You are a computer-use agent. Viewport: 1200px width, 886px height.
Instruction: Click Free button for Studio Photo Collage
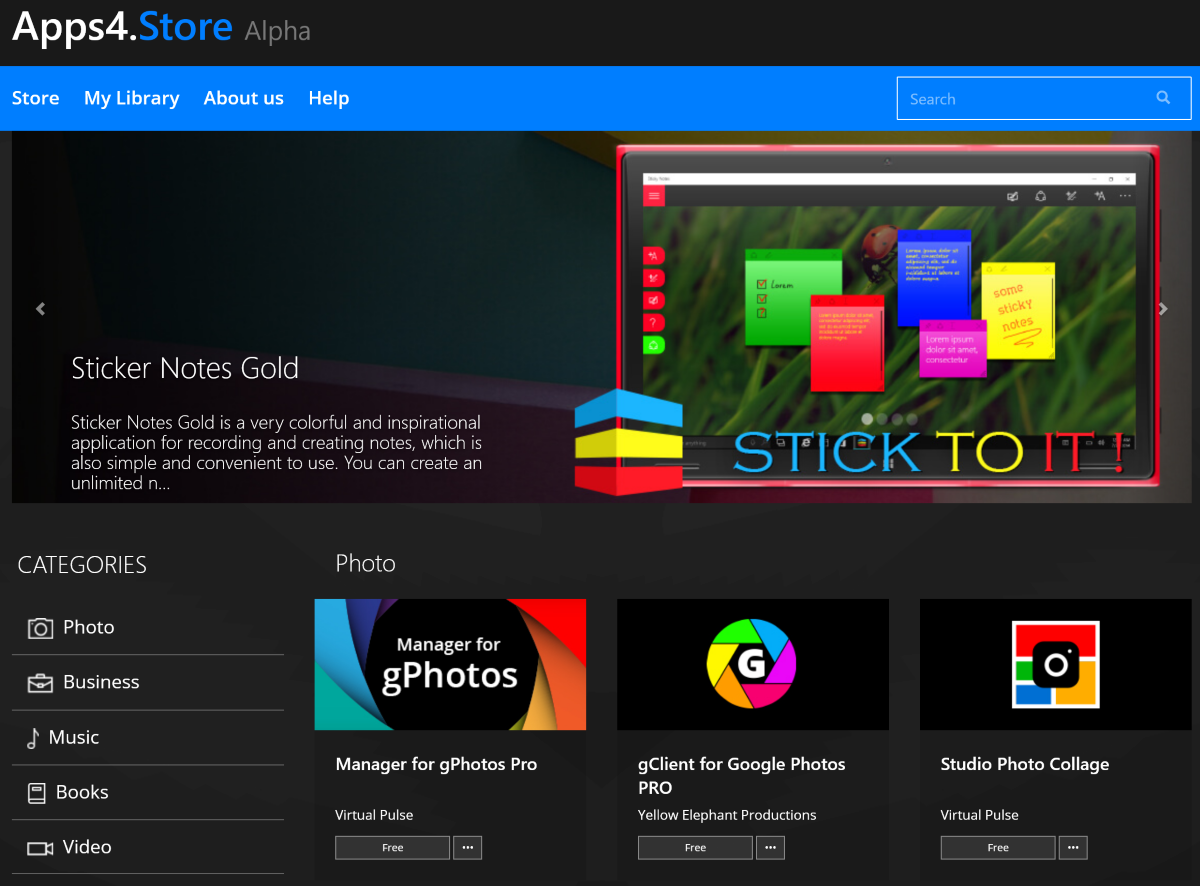coord(998,848)
